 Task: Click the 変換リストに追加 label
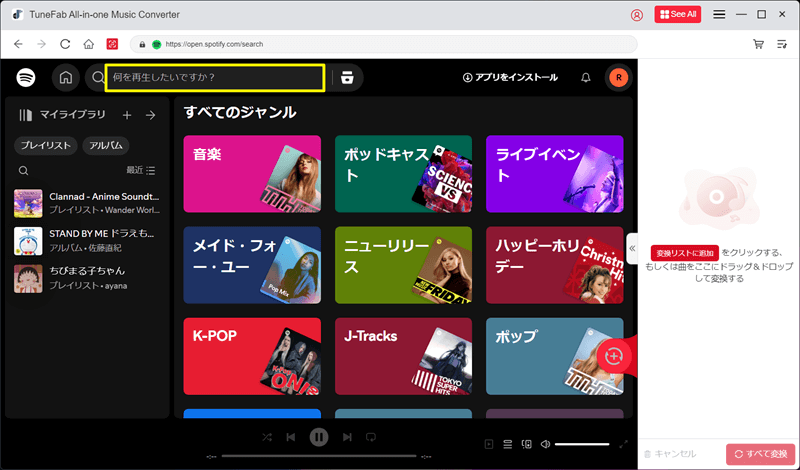[685, 253]
